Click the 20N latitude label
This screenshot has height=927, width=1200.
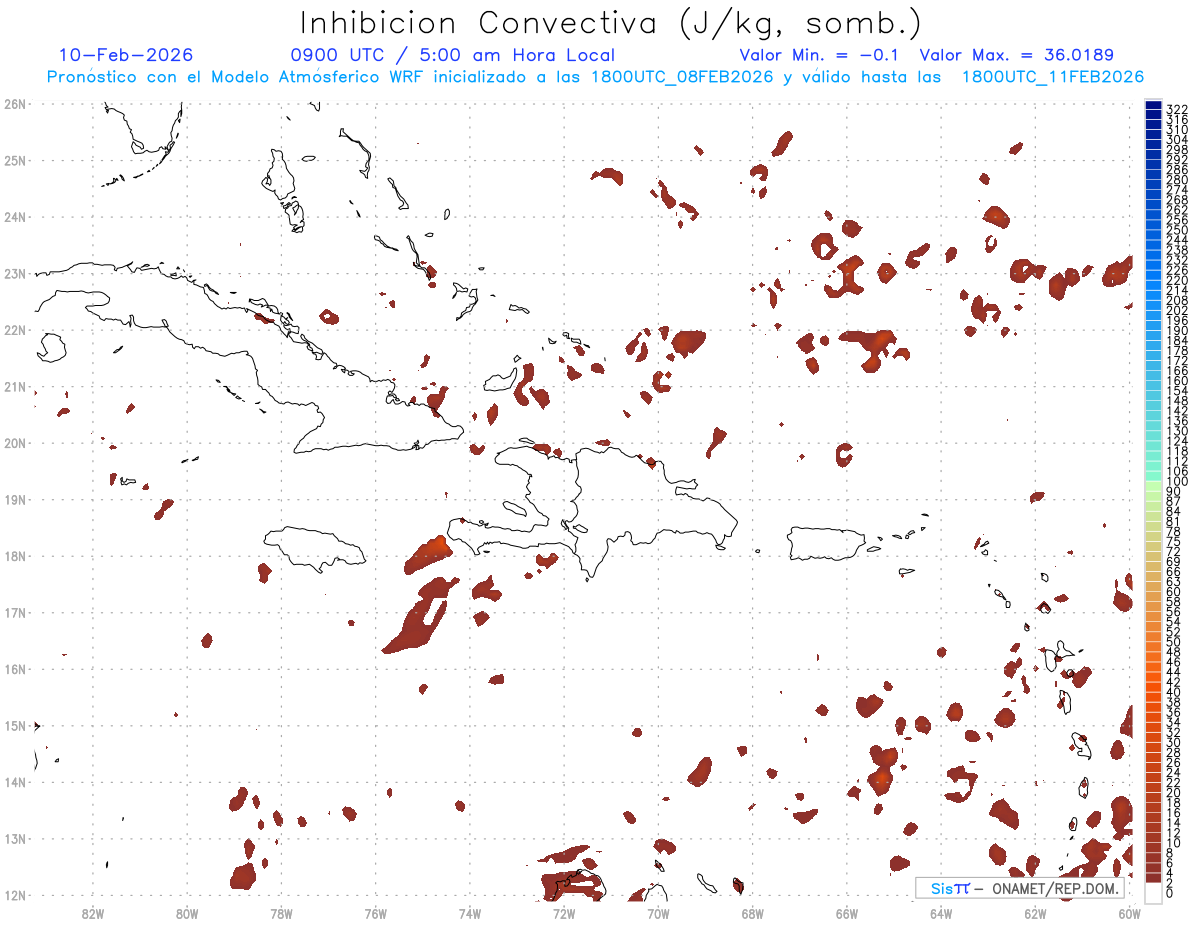click(15, 443)
